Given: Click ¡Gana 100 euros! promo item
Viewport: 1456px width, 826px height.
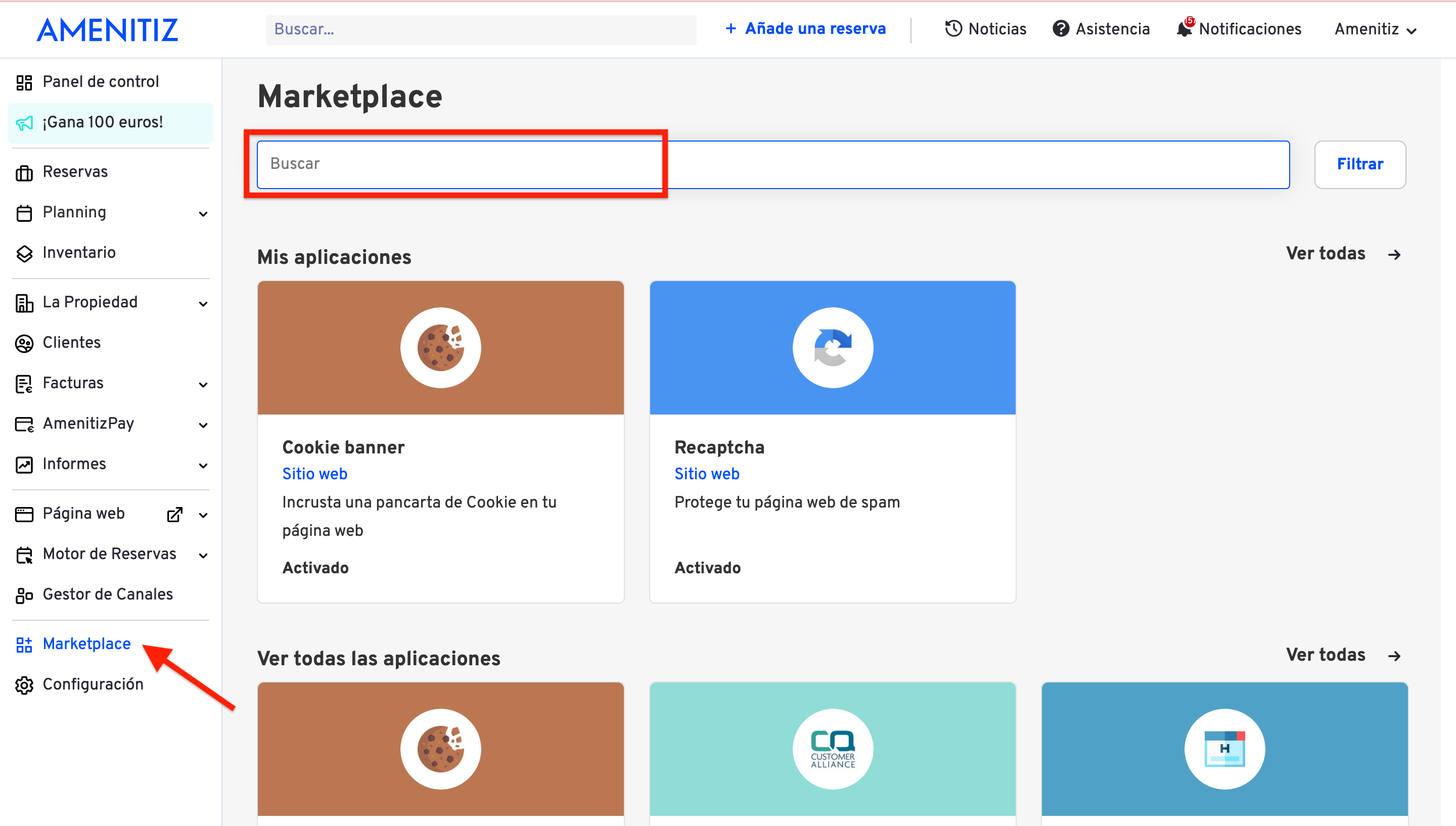Looking at the screenshot, I should [111, 122].
